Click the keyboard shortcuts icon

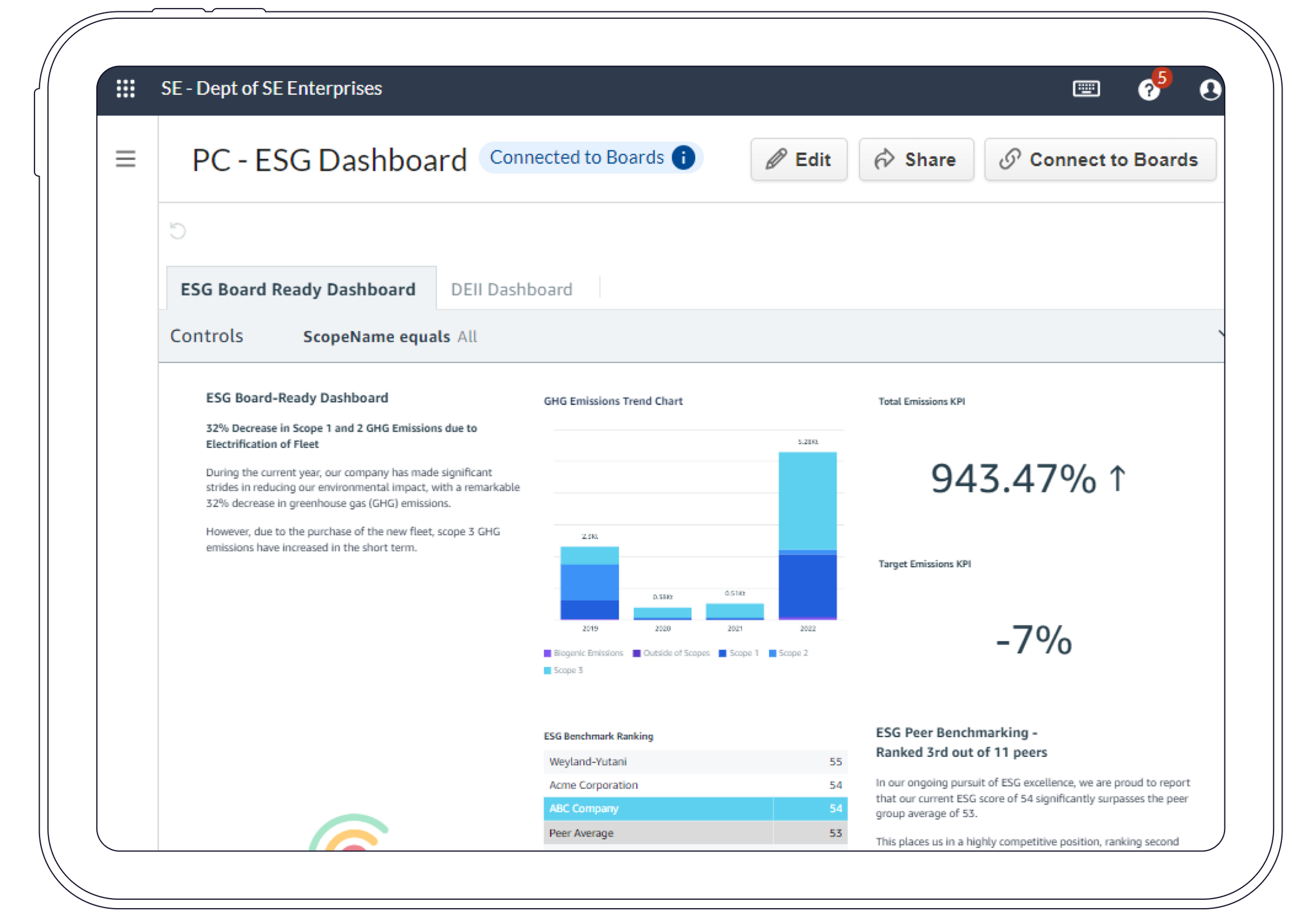1086,89
